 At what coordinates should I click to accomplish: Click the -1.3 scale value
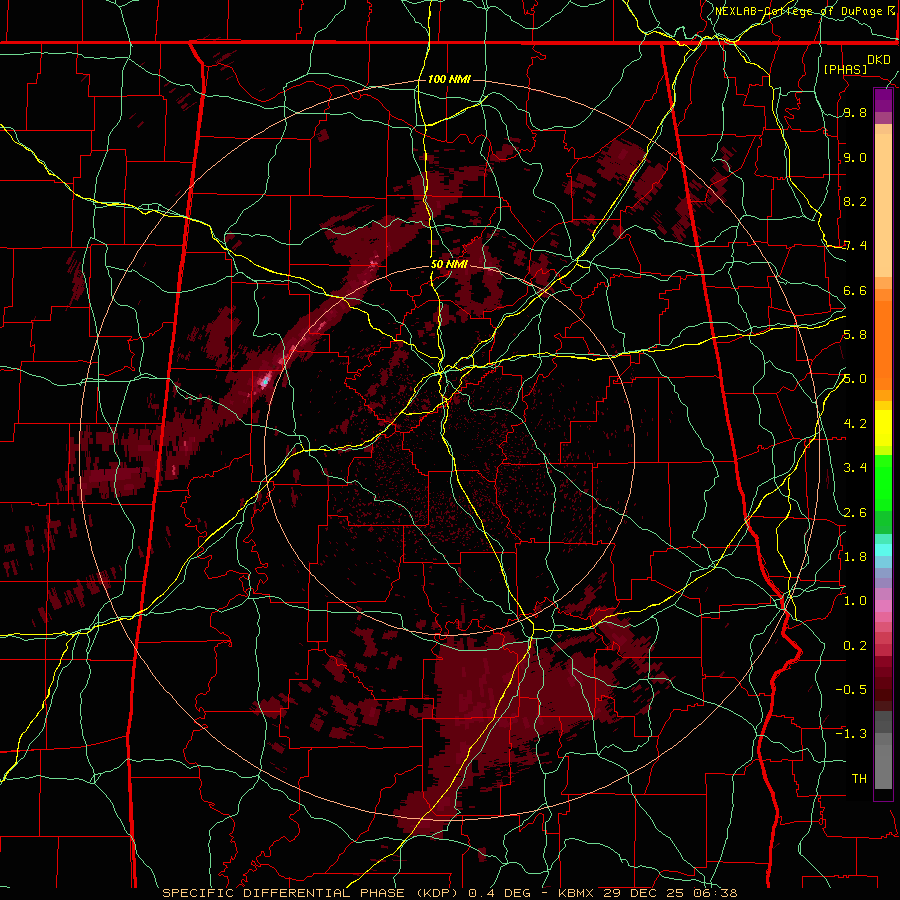[851, 734]
